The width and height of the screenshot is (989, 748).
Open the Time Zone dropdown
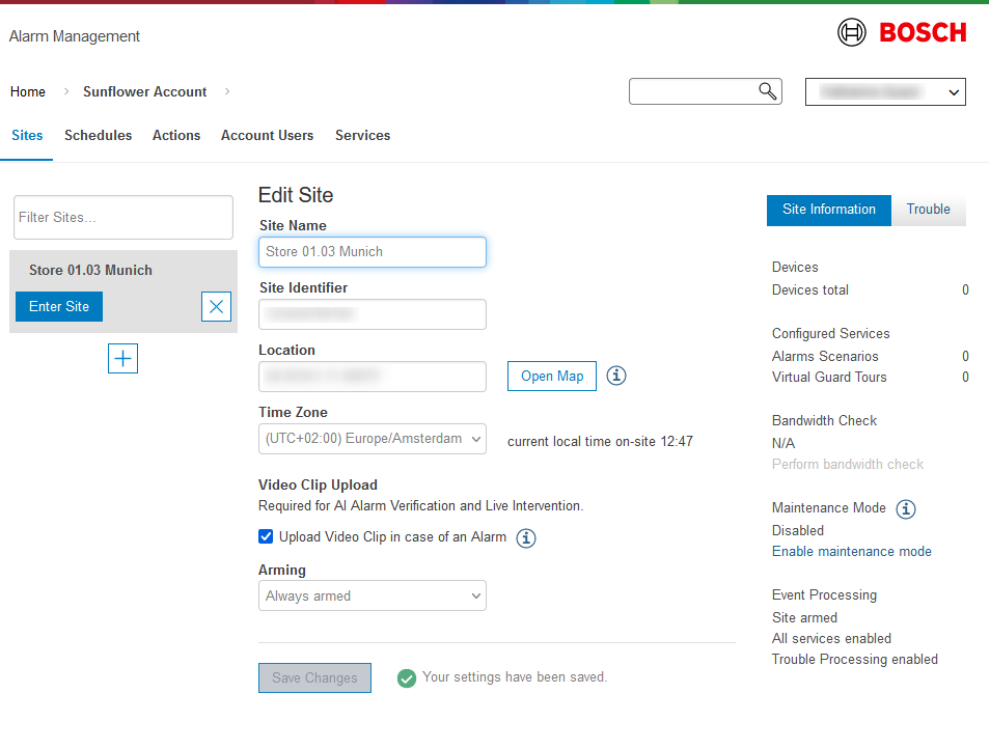[x=372, y=439]
